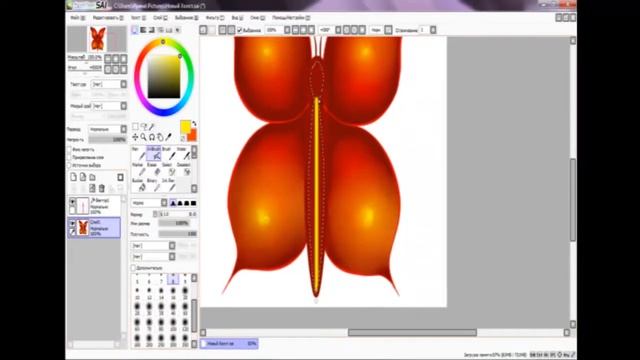Image resolution: width=640 pixels, height=360 pixels.
Task: Toggle the Прикрепление слоя checkbox
Action: point(69,158)
